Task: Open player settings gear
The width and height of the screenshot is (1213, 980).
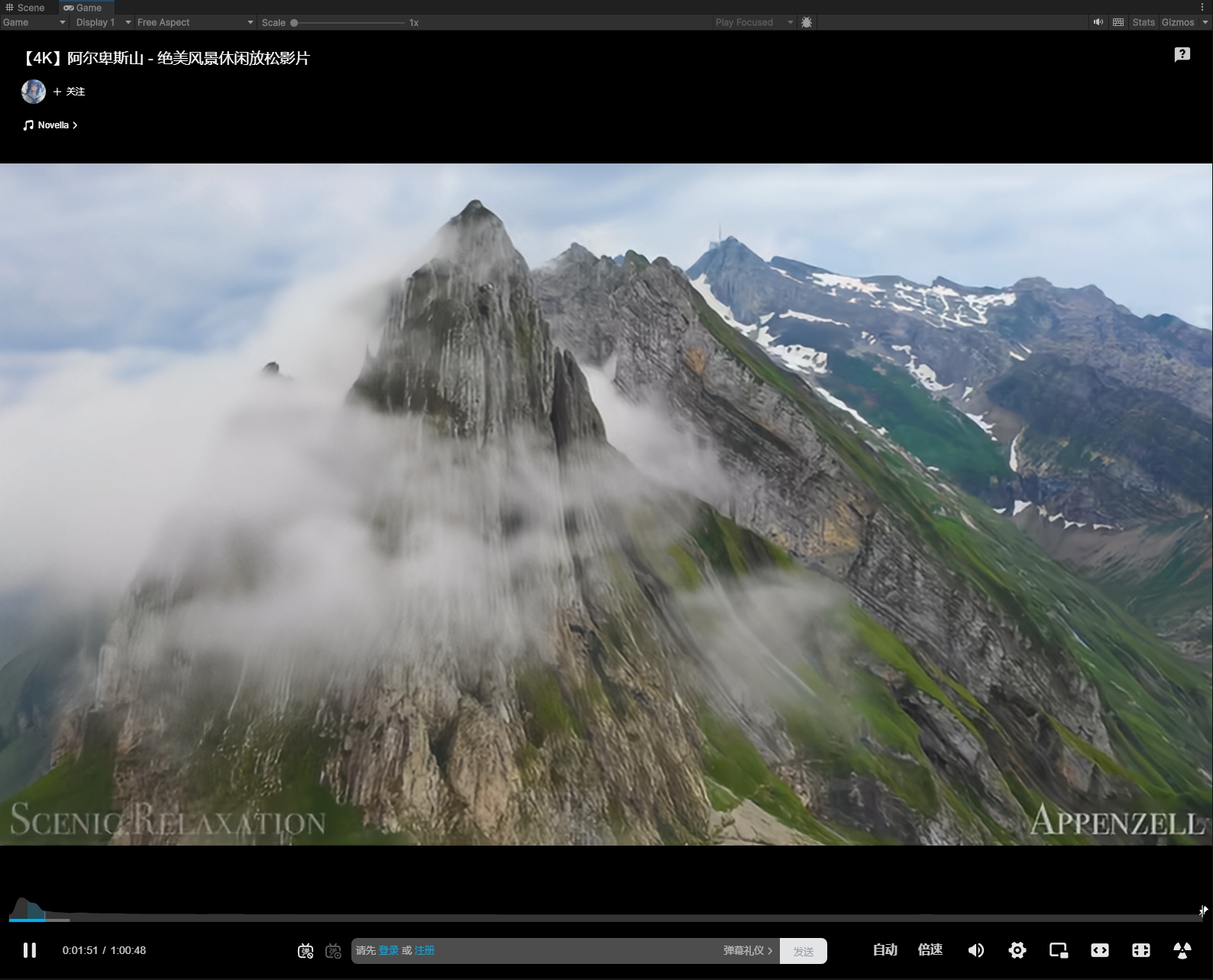Action: pyautogui.click(x=1017, y=950)
